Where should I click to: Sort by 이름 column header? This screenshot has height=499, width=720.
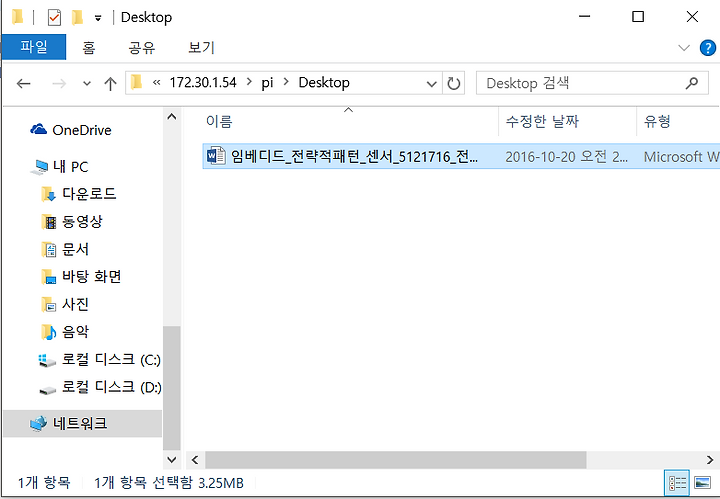(x=219, y=121)
